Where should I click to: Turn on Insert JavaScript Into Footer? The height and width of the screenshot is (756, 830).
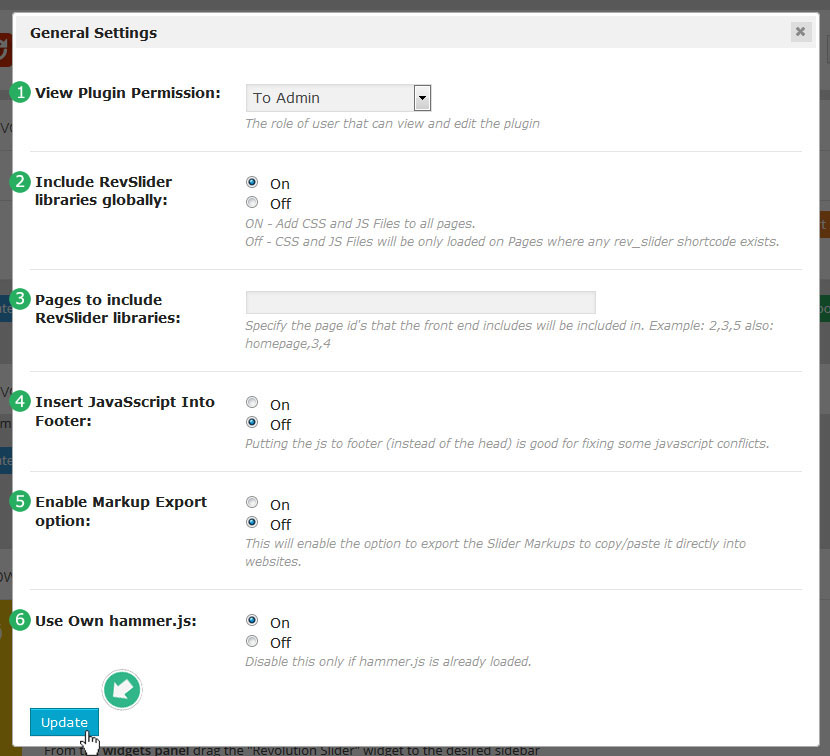[252, 404]
